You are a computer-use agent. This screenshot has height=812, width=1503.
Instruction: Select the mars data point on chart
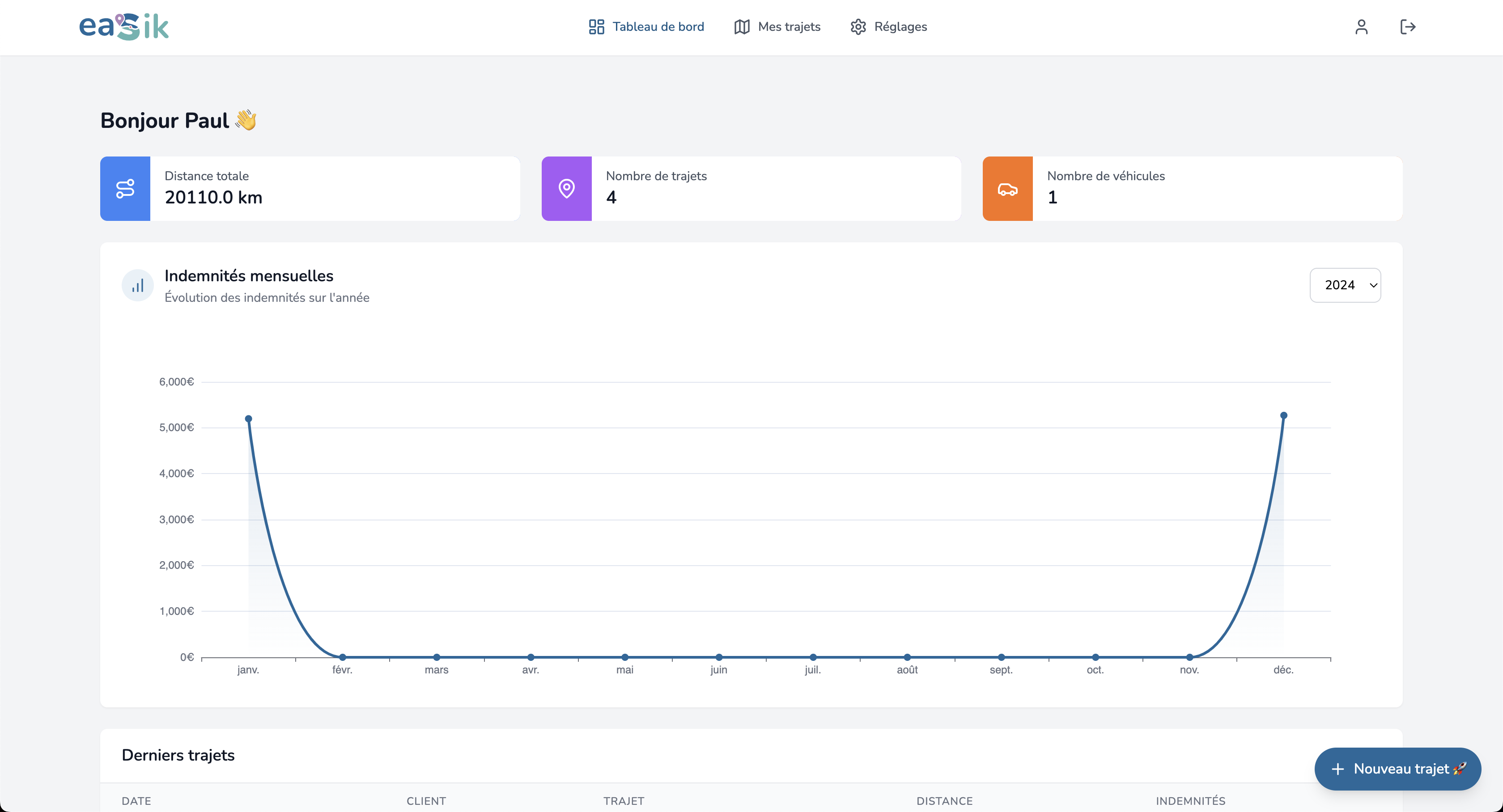pos(437,657)
